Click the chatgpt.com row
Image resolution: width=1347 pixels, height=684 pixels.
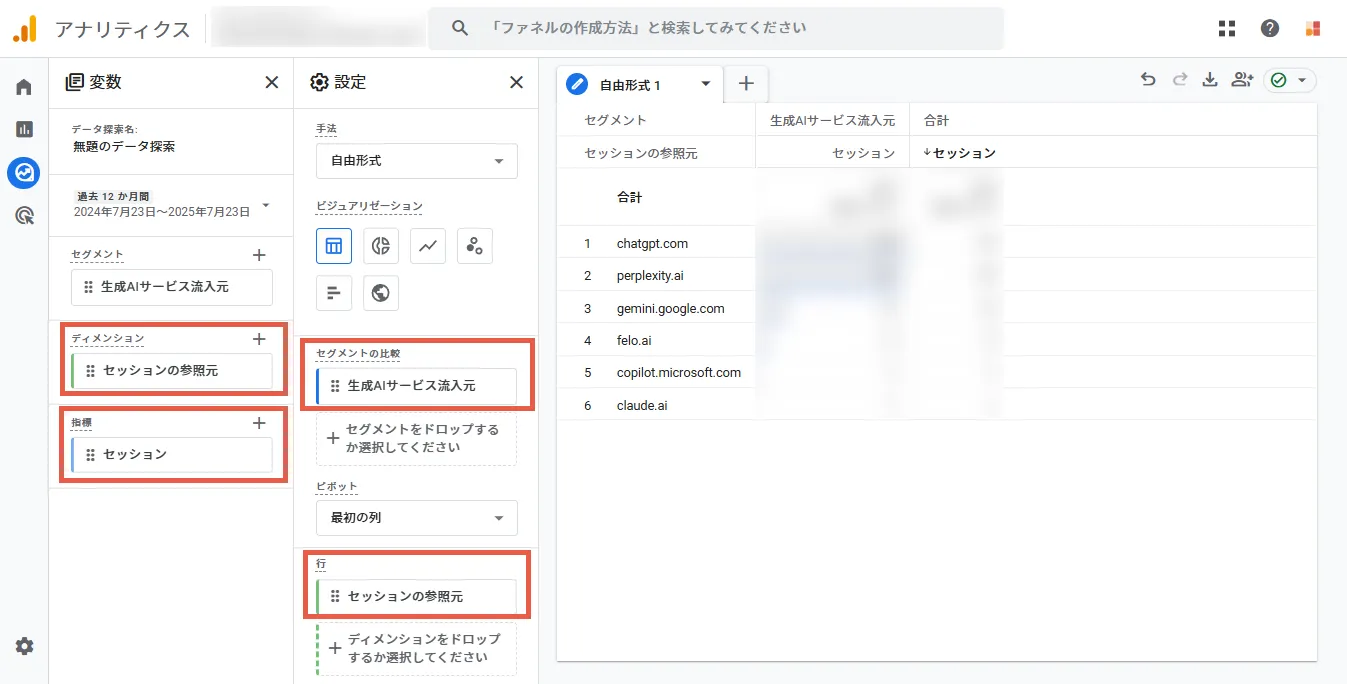[652, 243]
